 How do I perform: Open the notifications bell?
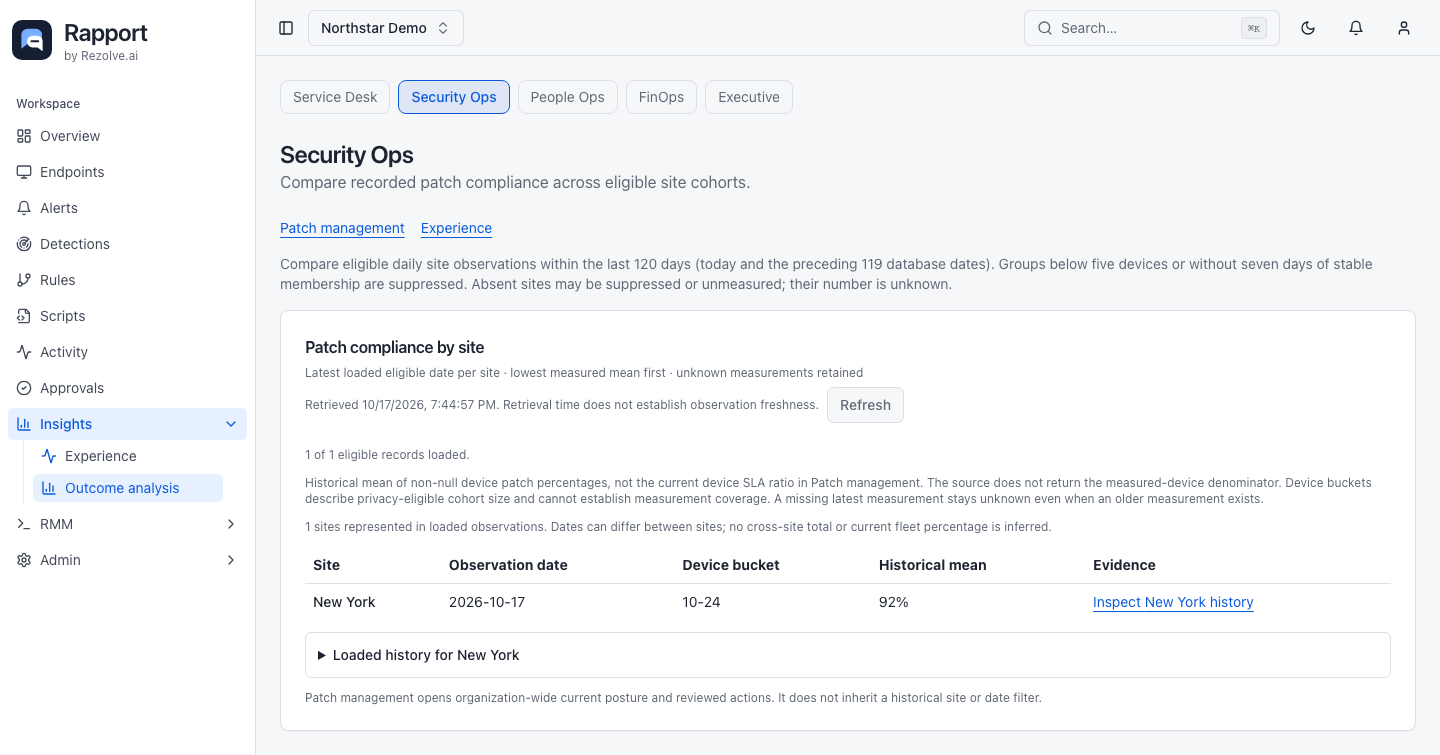(1356, 28)
